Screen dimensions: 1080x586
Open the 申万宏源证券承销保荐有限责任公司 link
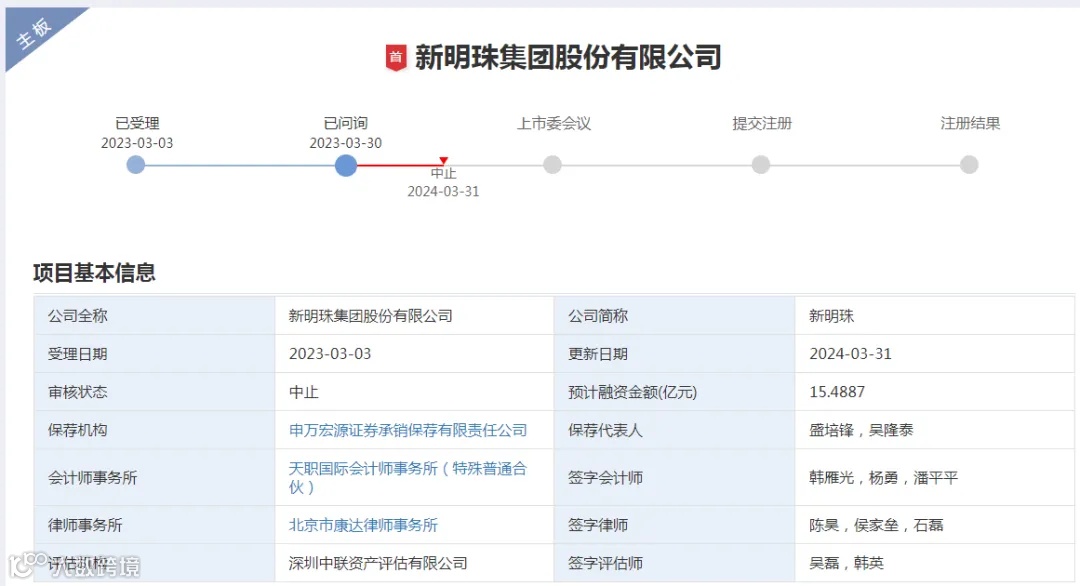pos(408,430)
